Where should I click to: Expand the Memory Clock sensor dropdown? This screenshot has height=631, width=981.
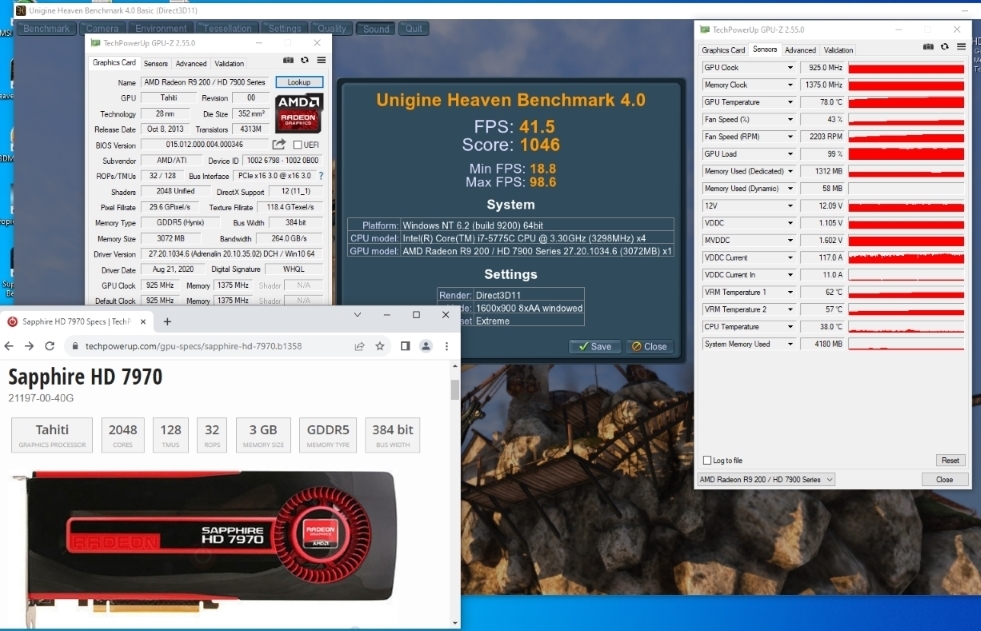(790, 85)
